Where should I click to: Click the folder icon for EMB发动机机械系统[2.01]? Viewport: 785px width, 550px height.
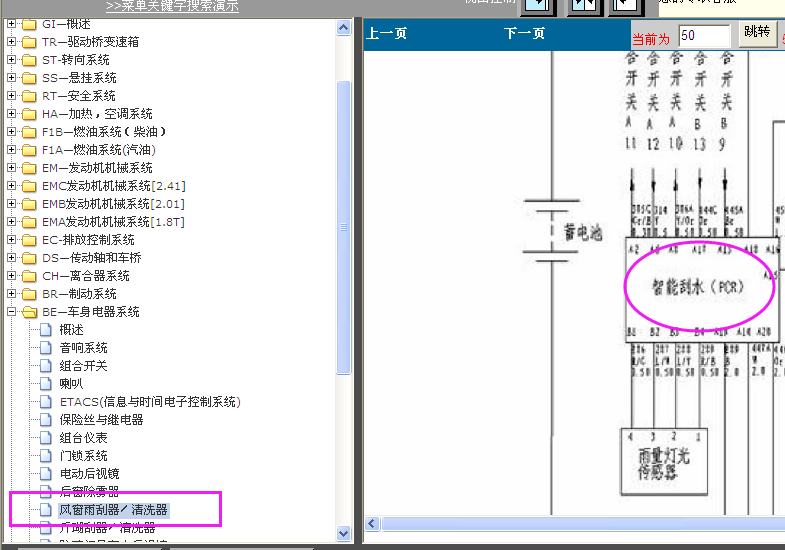(29, 204)
